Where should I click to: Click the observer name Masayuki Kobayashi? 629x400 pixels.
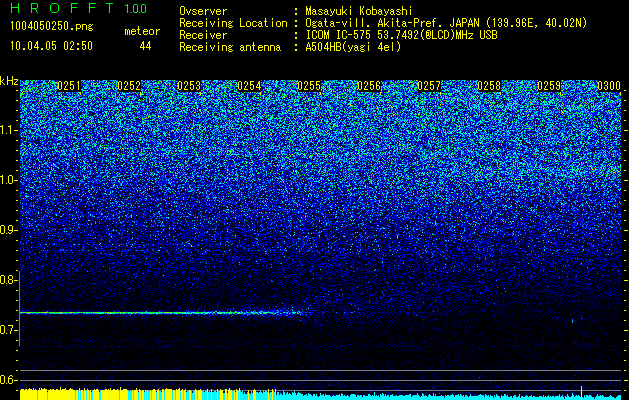359,12
